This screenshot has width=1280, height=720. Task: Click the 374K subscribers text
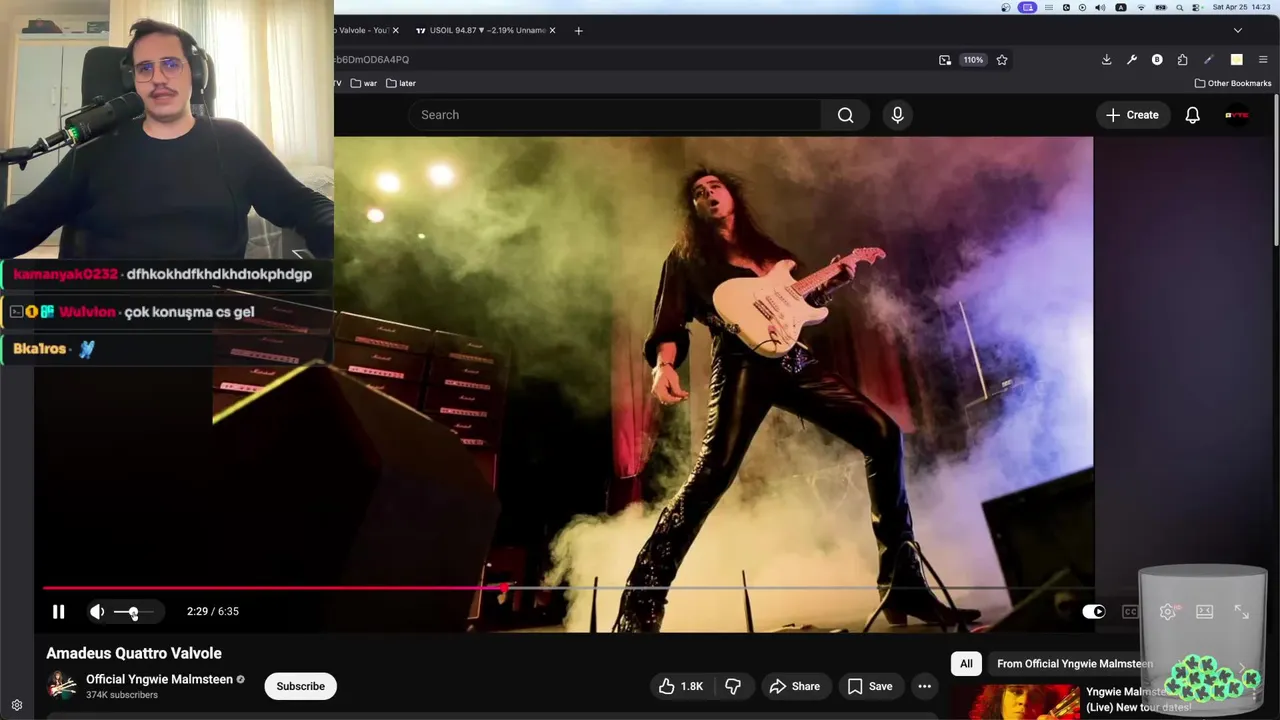(122, 695)
